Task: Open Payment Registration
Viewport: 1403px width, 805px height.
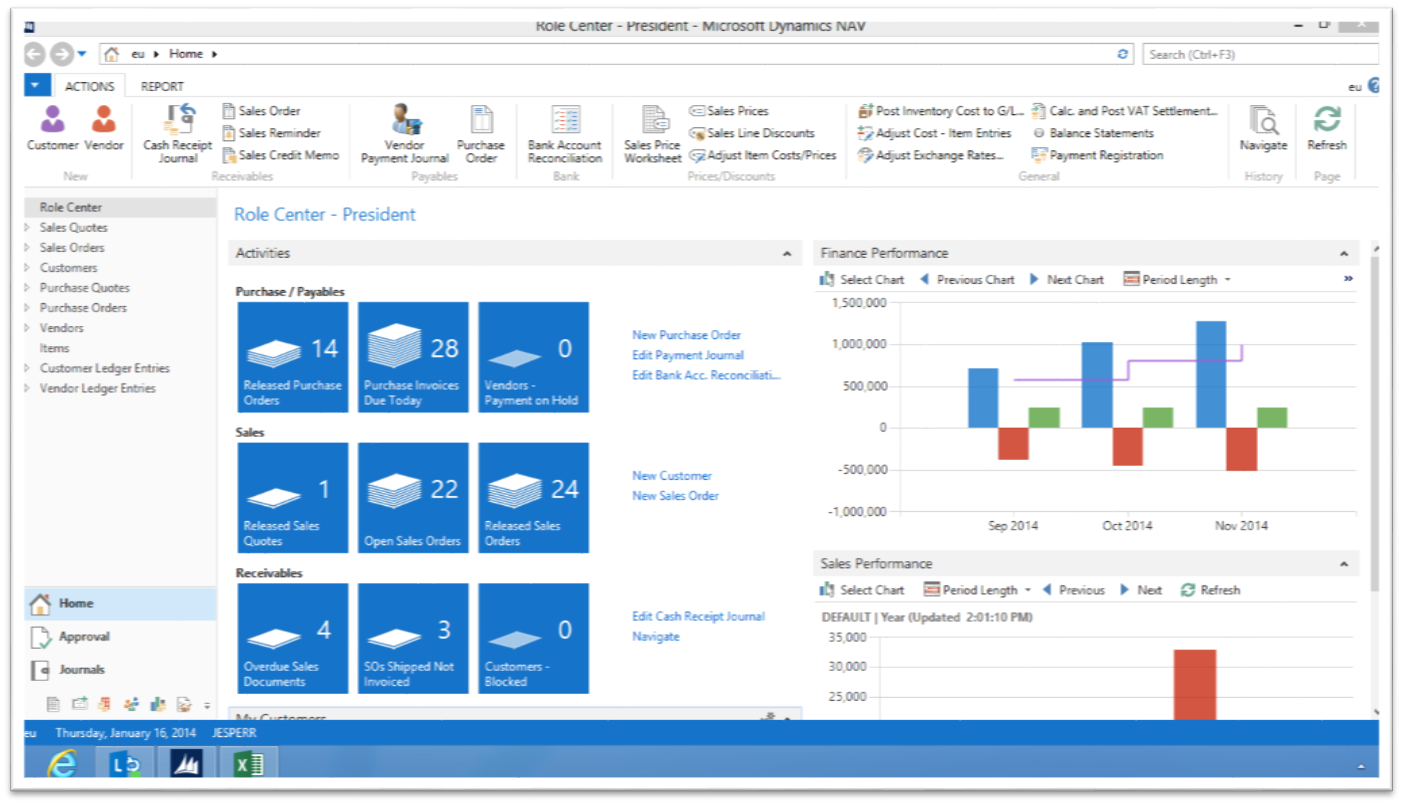Action: 1098,155
